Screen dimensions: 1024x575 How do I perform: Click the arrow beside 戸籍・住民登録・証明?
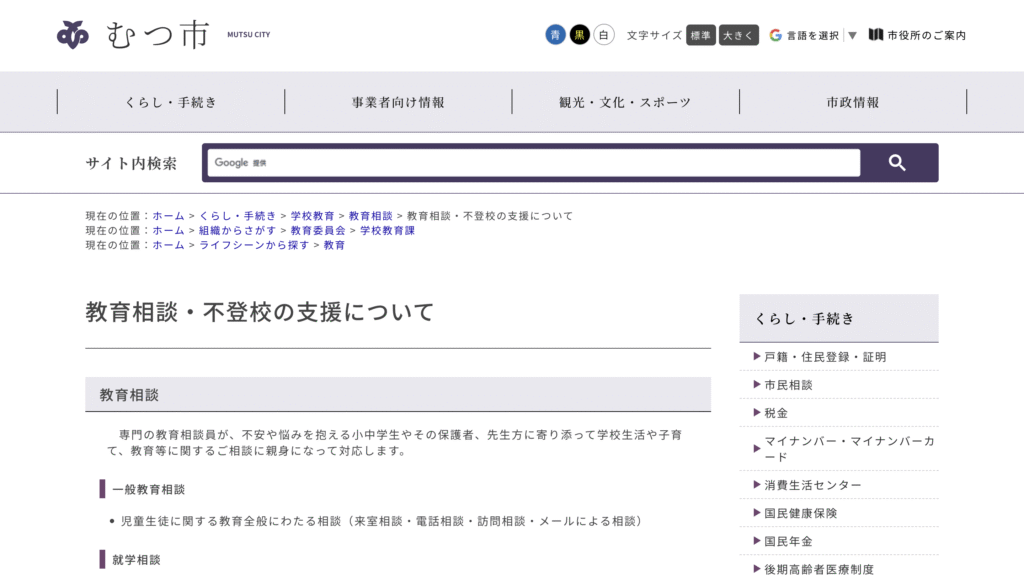(x=757, y=357)
